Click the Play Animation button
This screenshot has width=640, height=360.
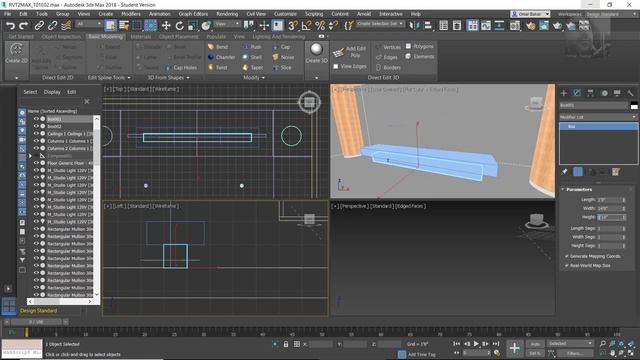coord(476,344)
